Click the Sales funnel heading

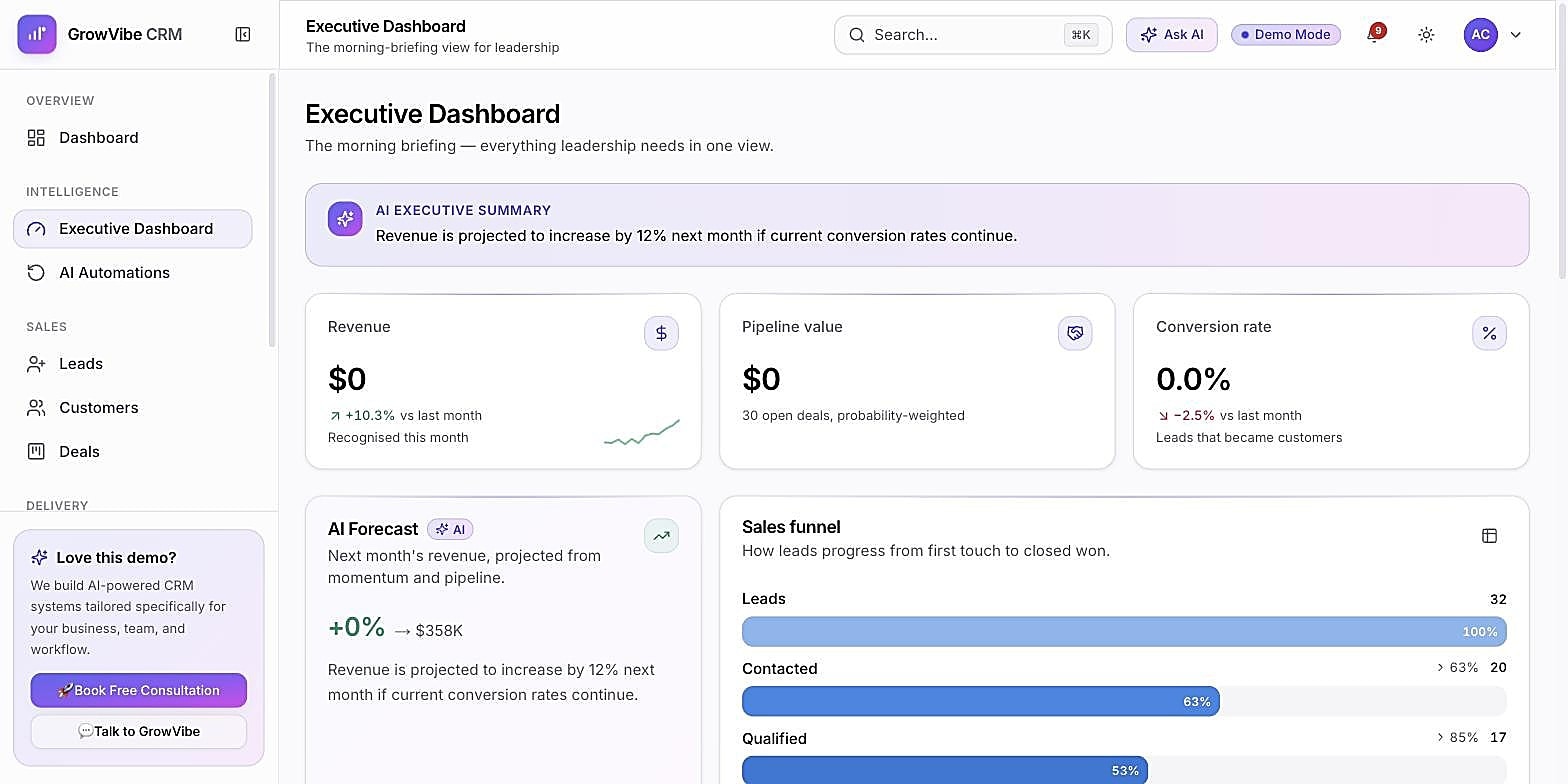click(x=791, y=527)
